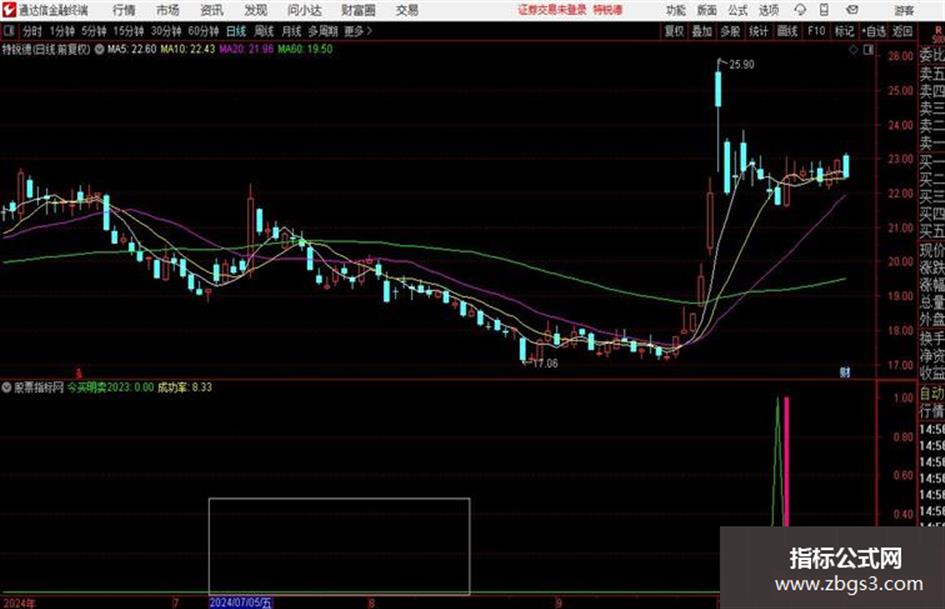Open the 资讯 menu
This screenshot has width=945, height=609.
pos(212,10)
